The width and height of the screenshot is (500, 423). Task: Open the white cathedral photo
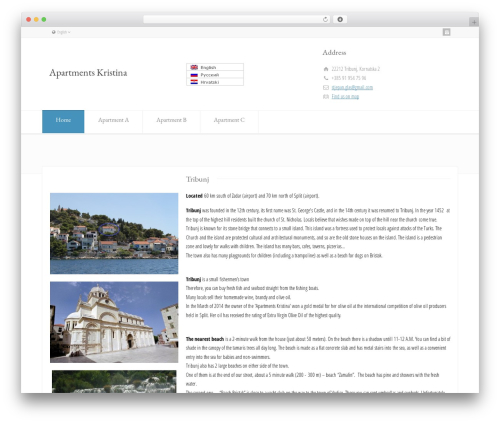coord(114,322)
